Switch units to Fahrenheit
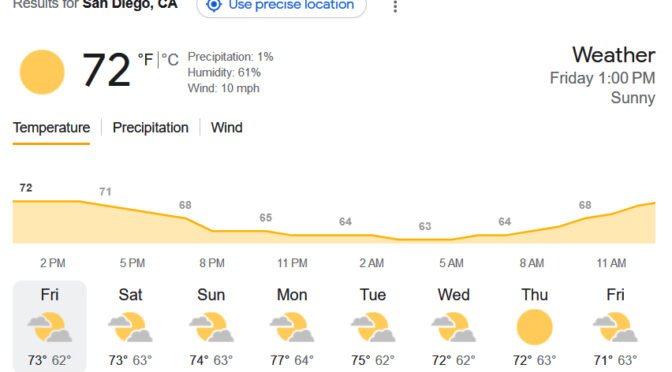The image size is (672, 372). [x=145, y=60]
